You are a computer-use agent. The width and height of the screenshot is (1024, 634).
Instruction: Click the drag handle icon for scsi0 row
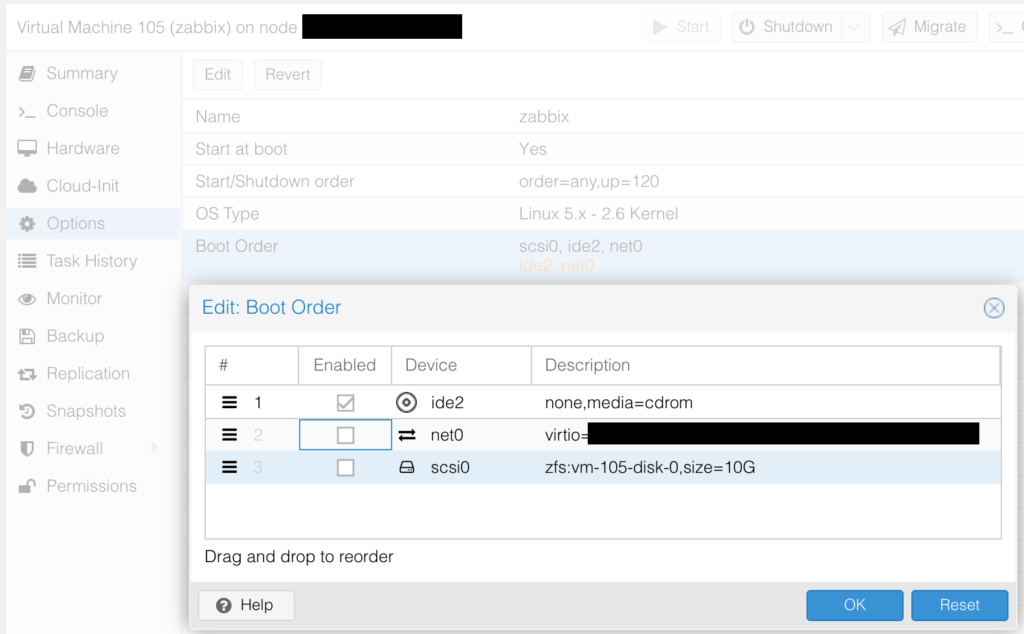click(229, 467)
